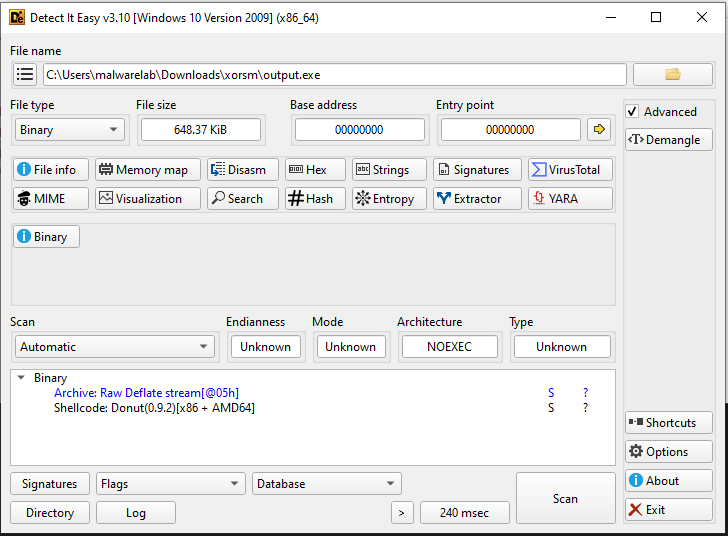Open the Memory map view

tap(148, 170)
